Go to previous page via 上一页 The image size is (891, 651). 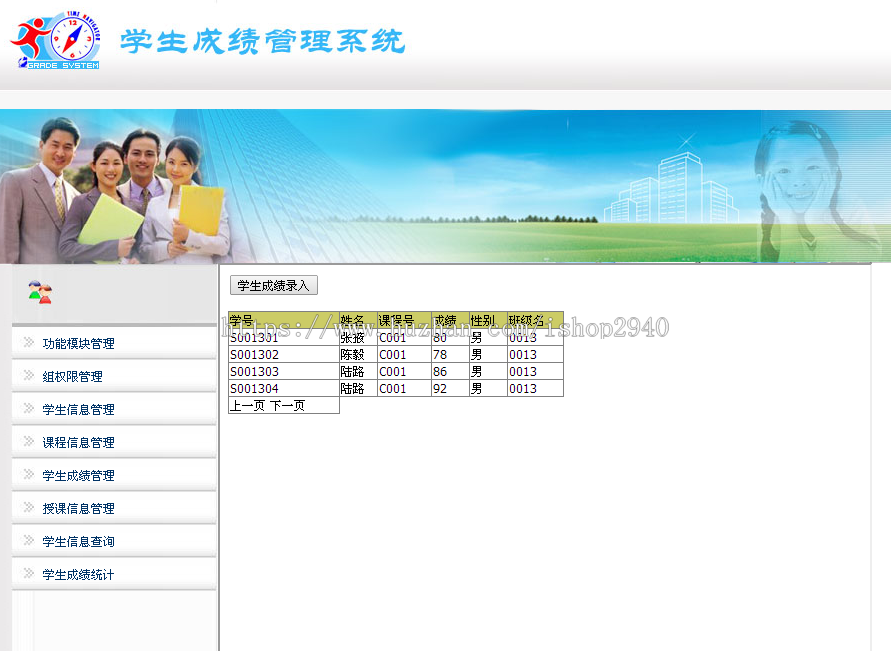coord(247,406)
